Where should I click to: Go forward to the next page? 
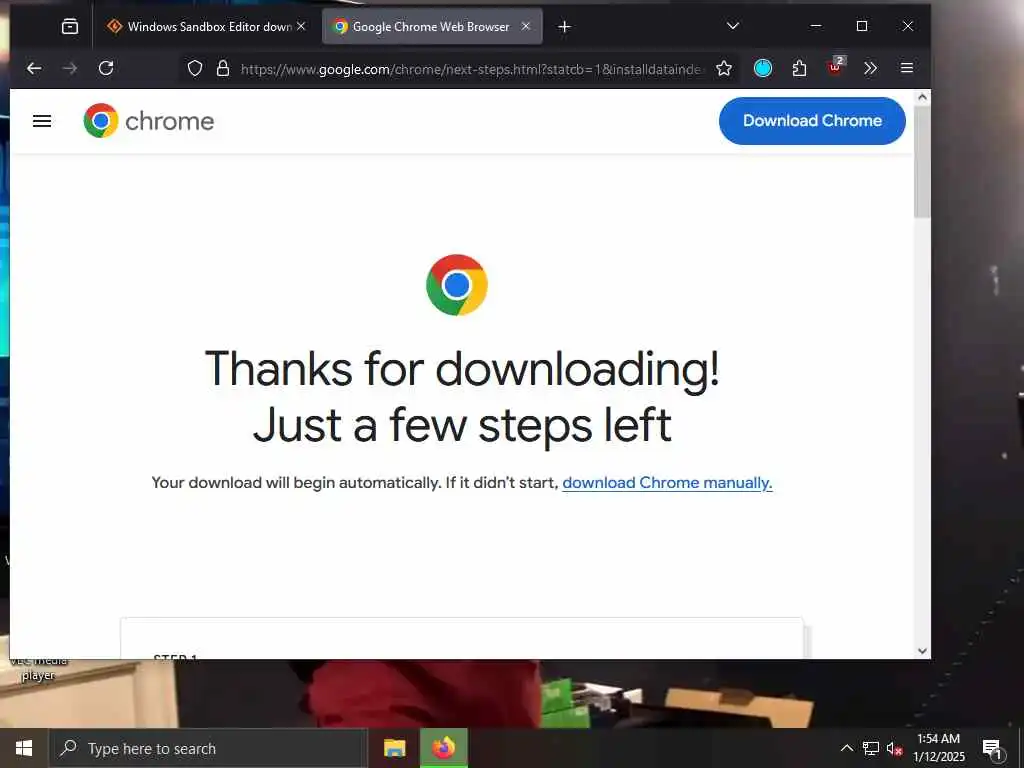click(x=70, y=68)
